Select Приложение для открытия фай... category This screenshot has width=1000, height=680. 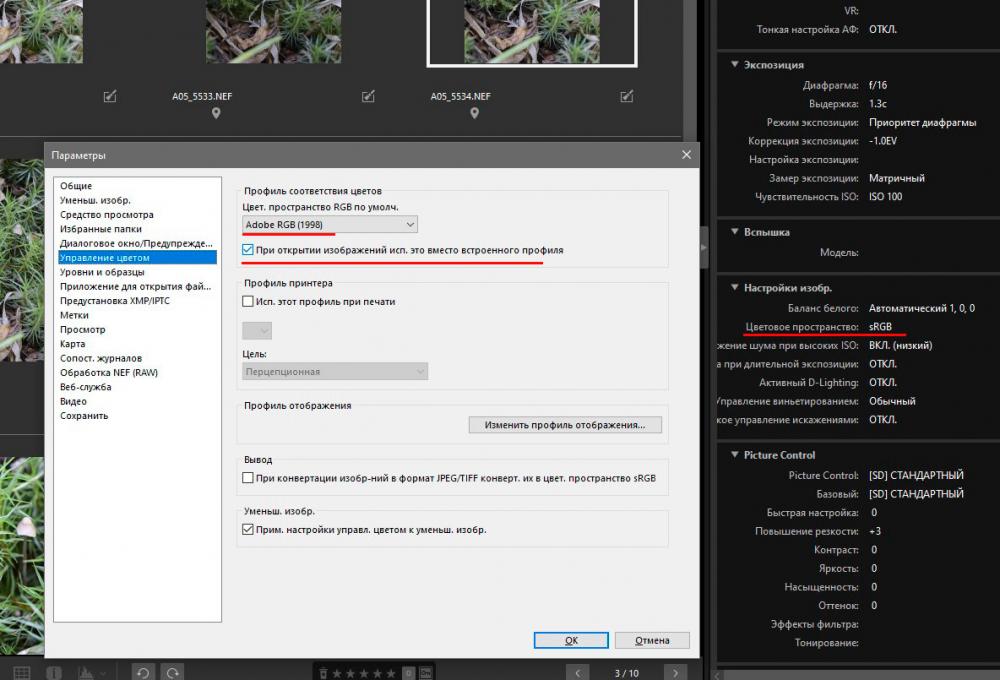[x=137, y=286]
